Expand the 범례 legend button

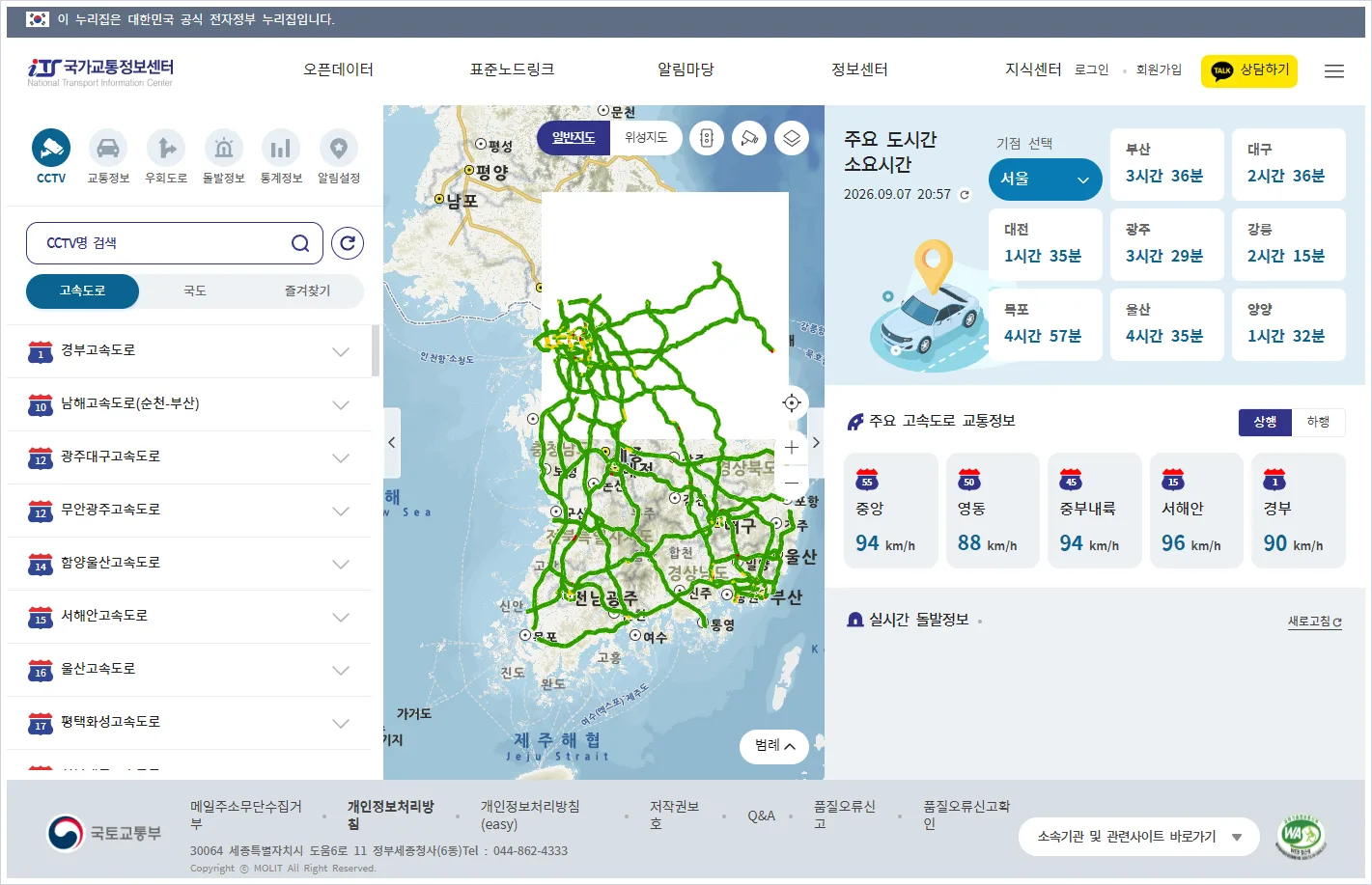(x=774, y=746)
